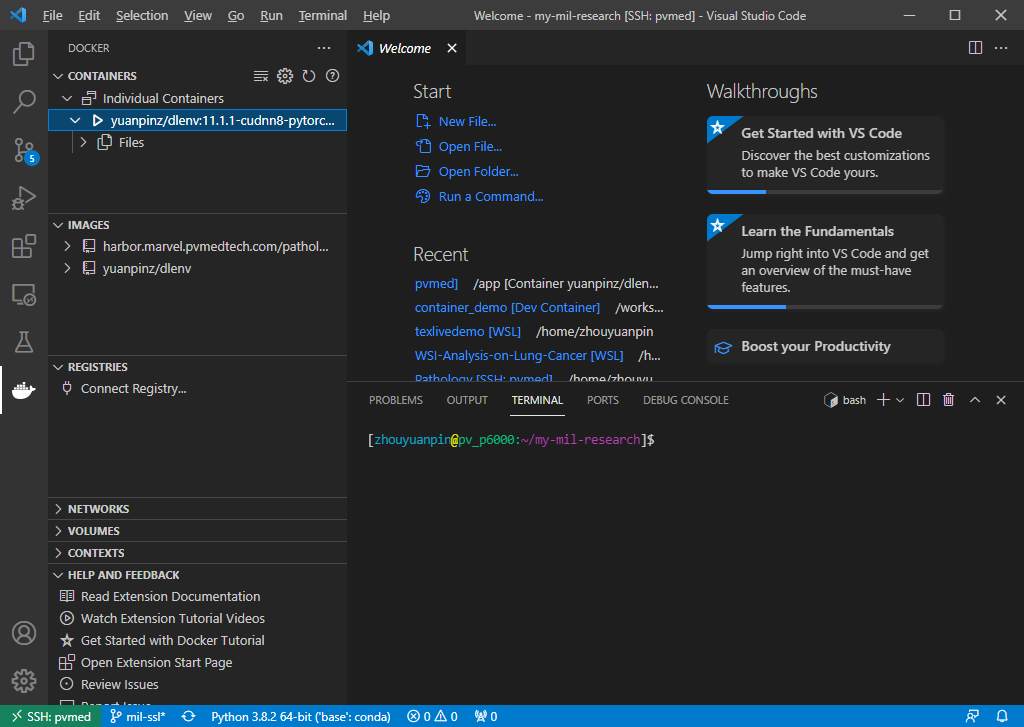
Task: Click the feedback icon in status bar
Action: pos(972,717)
